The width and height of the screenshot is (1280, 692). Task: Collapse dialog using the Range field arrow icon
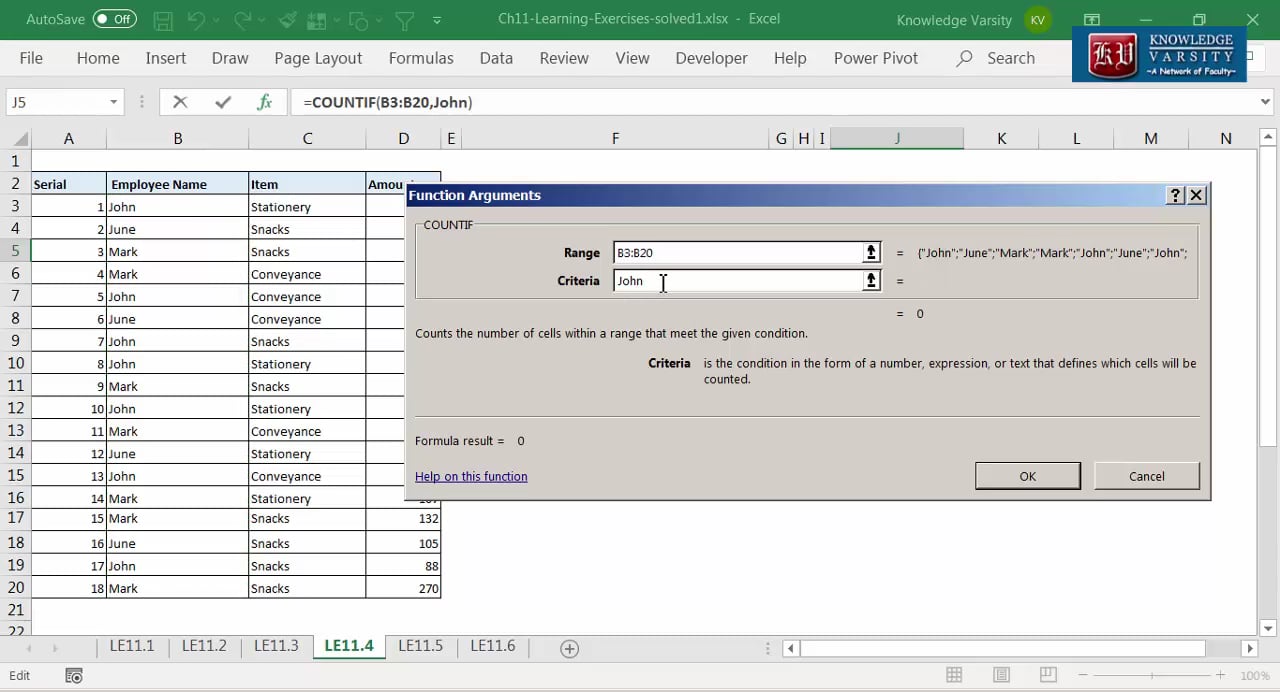click(x=871, y=253)
